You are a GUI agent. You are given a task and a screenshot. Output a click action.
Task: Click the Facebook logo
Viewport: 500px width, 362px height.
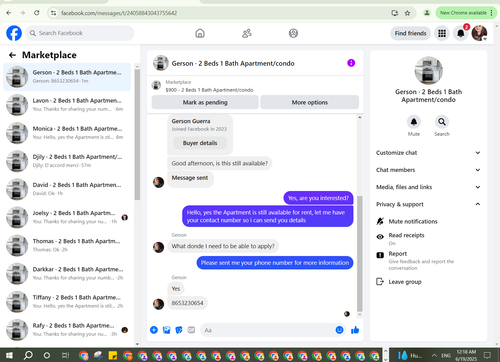coord(14,33)
